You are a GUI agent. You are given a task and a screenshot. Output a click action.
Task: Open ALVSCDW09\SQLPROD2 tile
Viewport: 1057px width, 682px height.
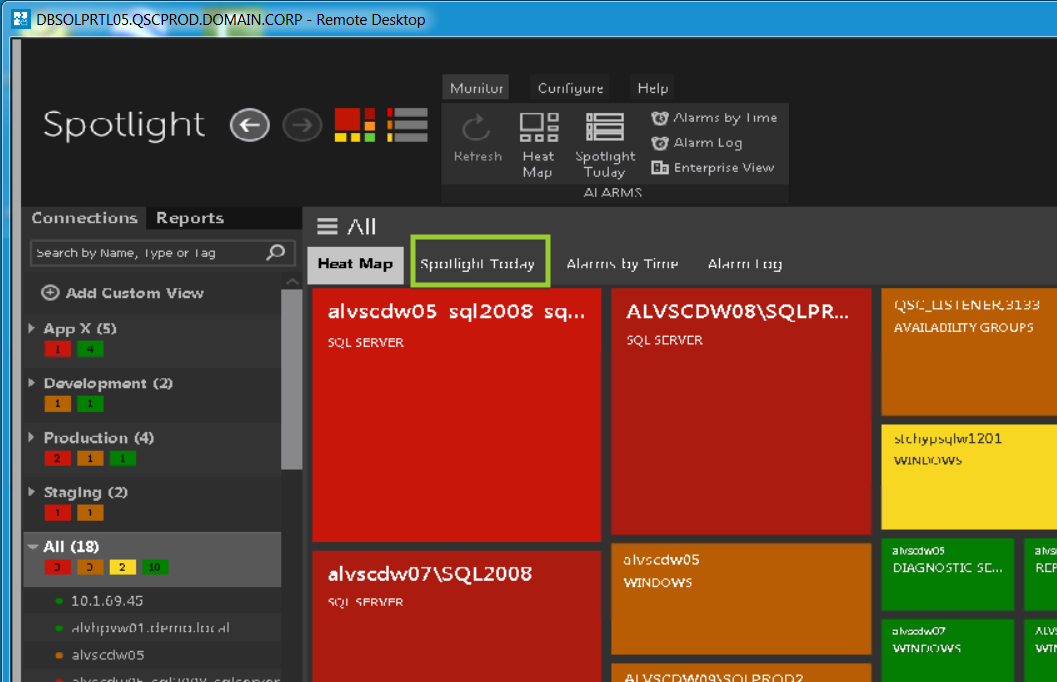tap(742, 673)
